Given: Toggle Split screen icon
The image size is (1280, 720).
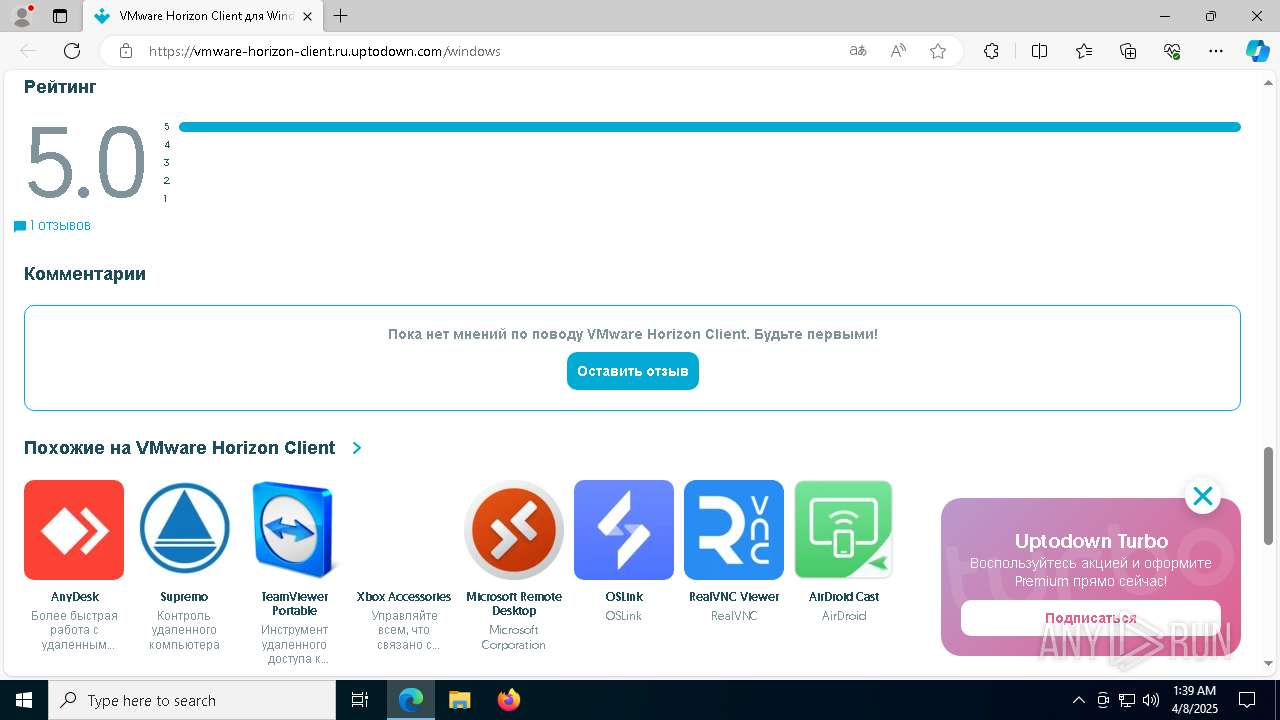Looking at the screenshot, I should 1039,51.
